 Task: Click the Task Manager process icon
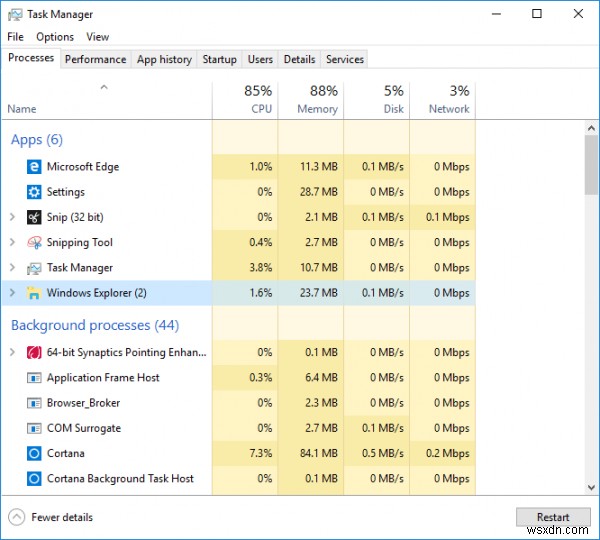click(34, 268)
